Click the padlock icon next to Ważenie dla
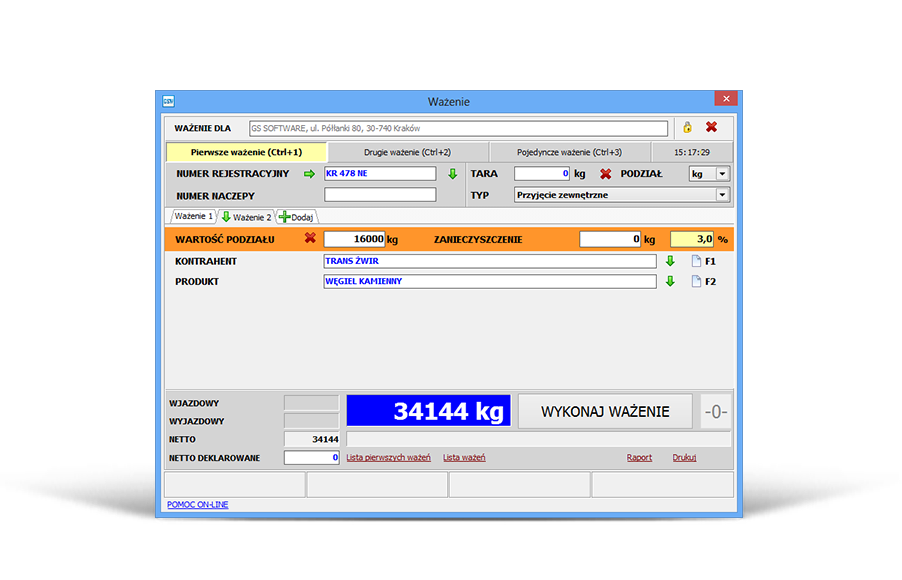This screenshot has height=580, width=902. pos(687,128)
